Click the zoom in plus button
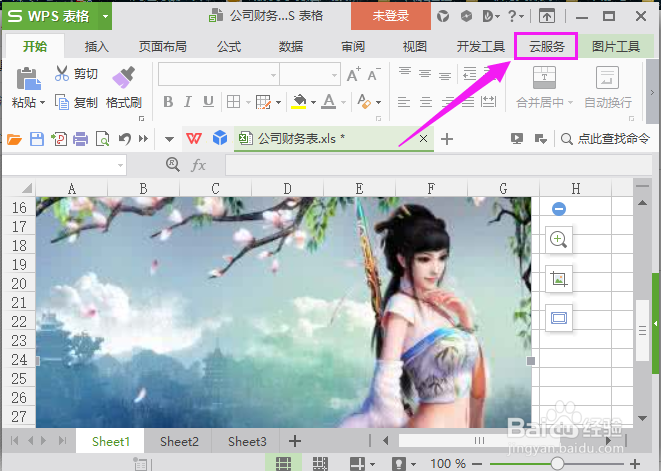Viewport: 661px width, 471px height. click(635, 464)
